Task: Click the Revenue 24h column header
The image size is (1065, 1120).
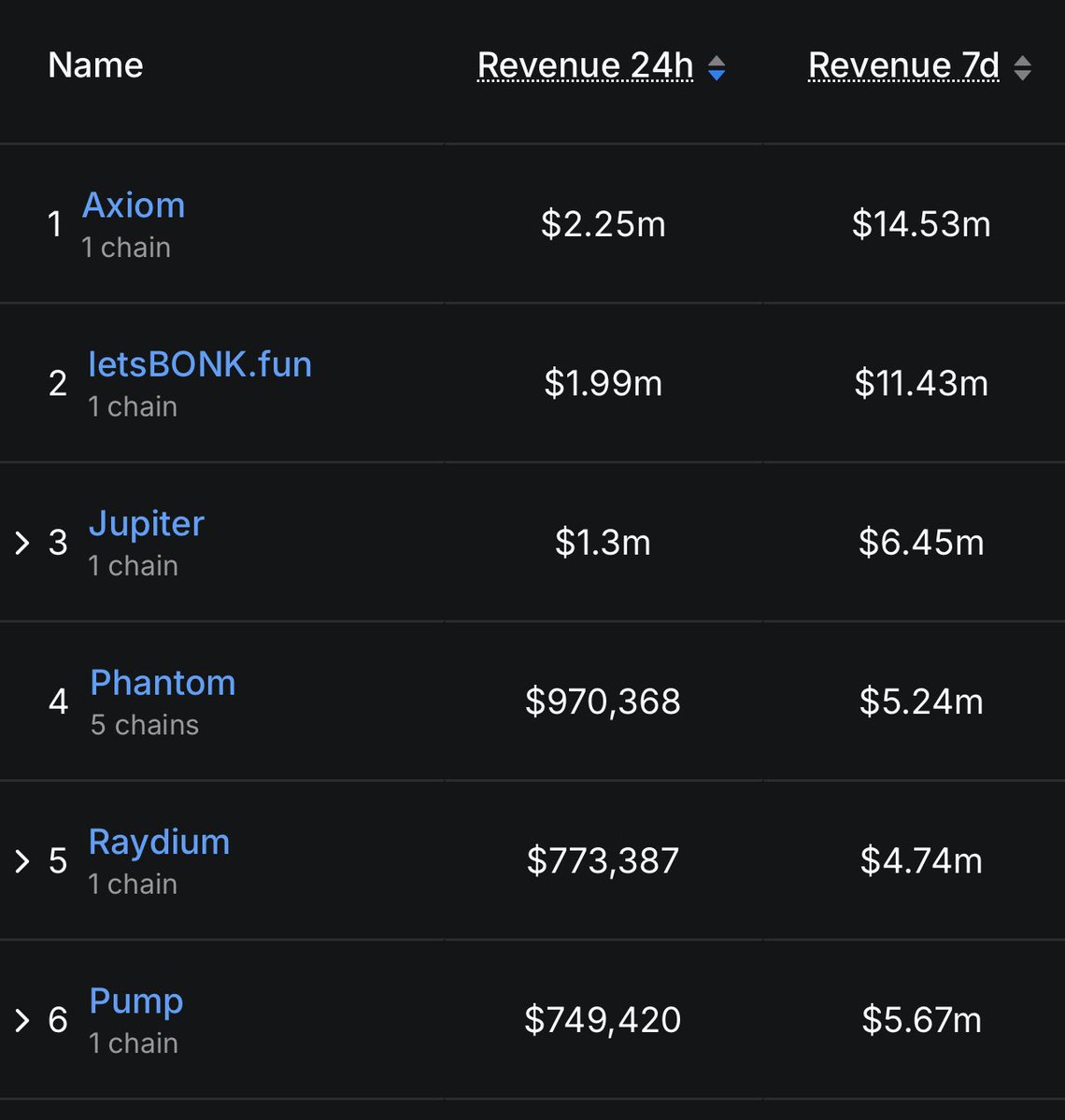Action: point(585,65)
